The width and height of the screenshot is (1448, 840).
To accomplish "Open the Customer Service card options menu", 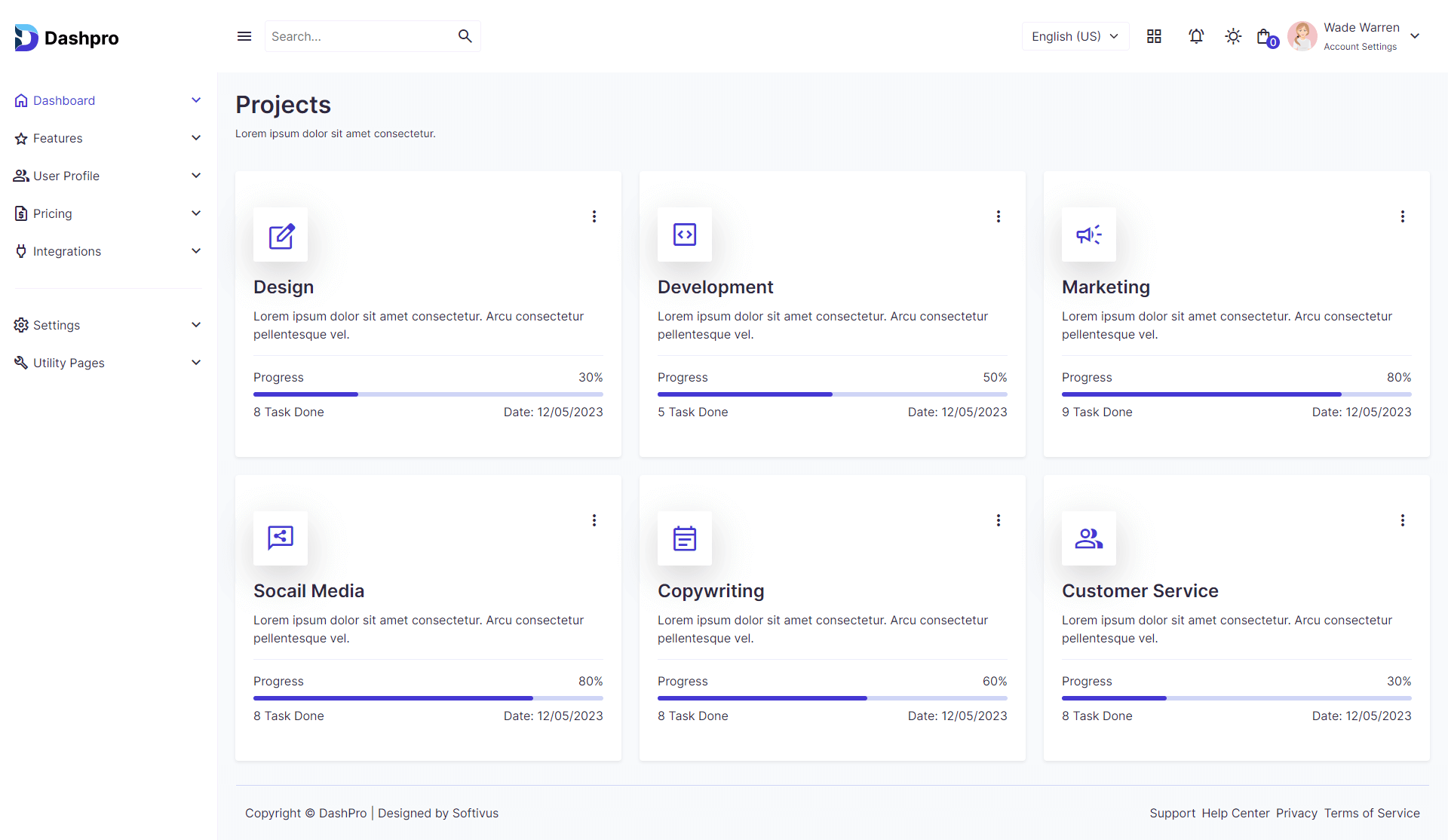I will tap(1403, 520).
